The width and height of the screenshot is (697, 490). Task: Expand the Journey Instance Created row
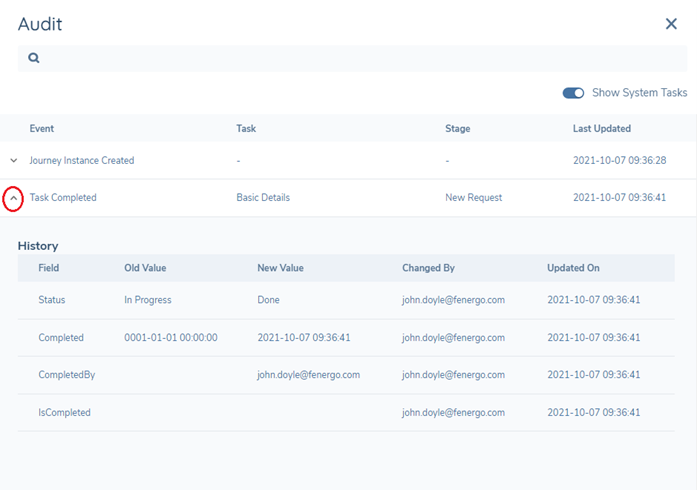pyautogui.click(x=14, y=160)
